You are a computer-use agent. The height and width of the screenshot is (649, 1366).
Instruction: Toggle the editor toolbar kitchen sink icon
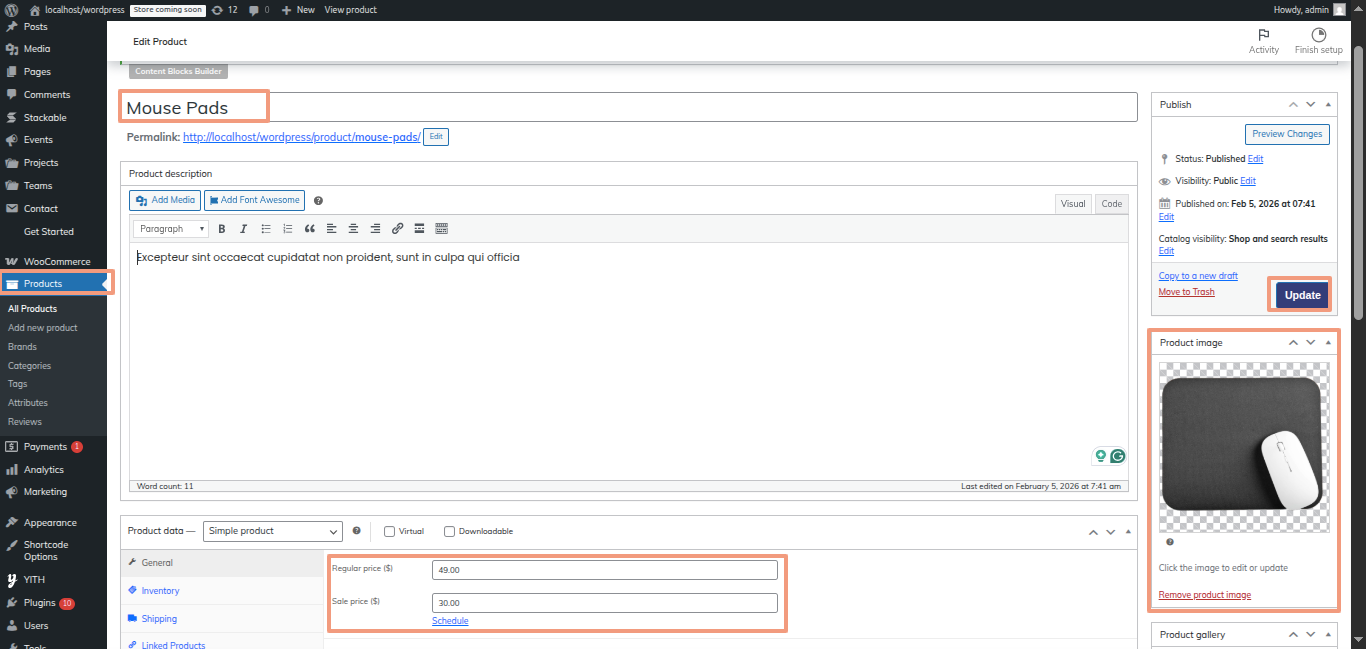click(441, 229)
